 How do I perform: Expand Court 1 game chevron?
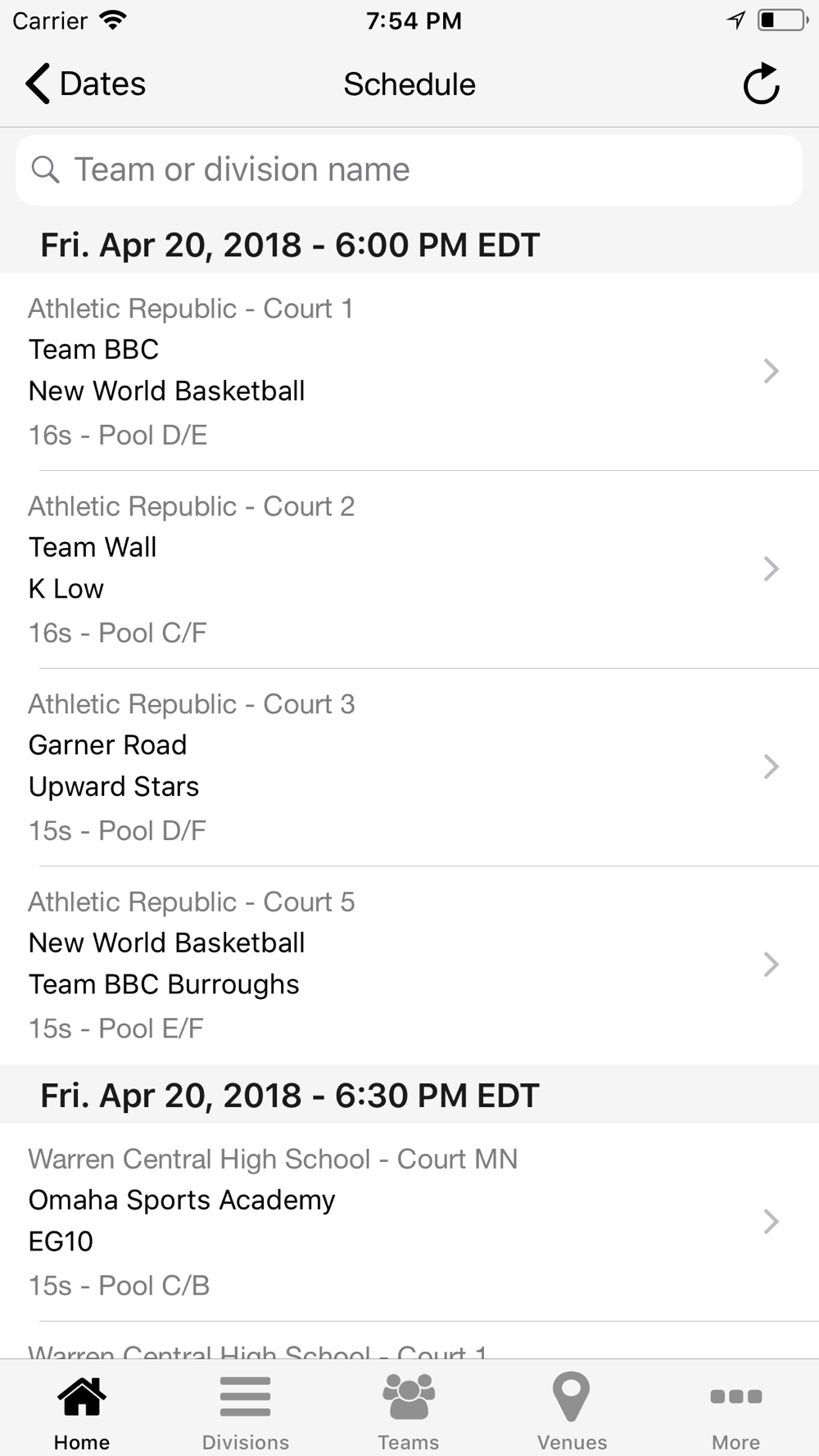[x=771, y=371]
